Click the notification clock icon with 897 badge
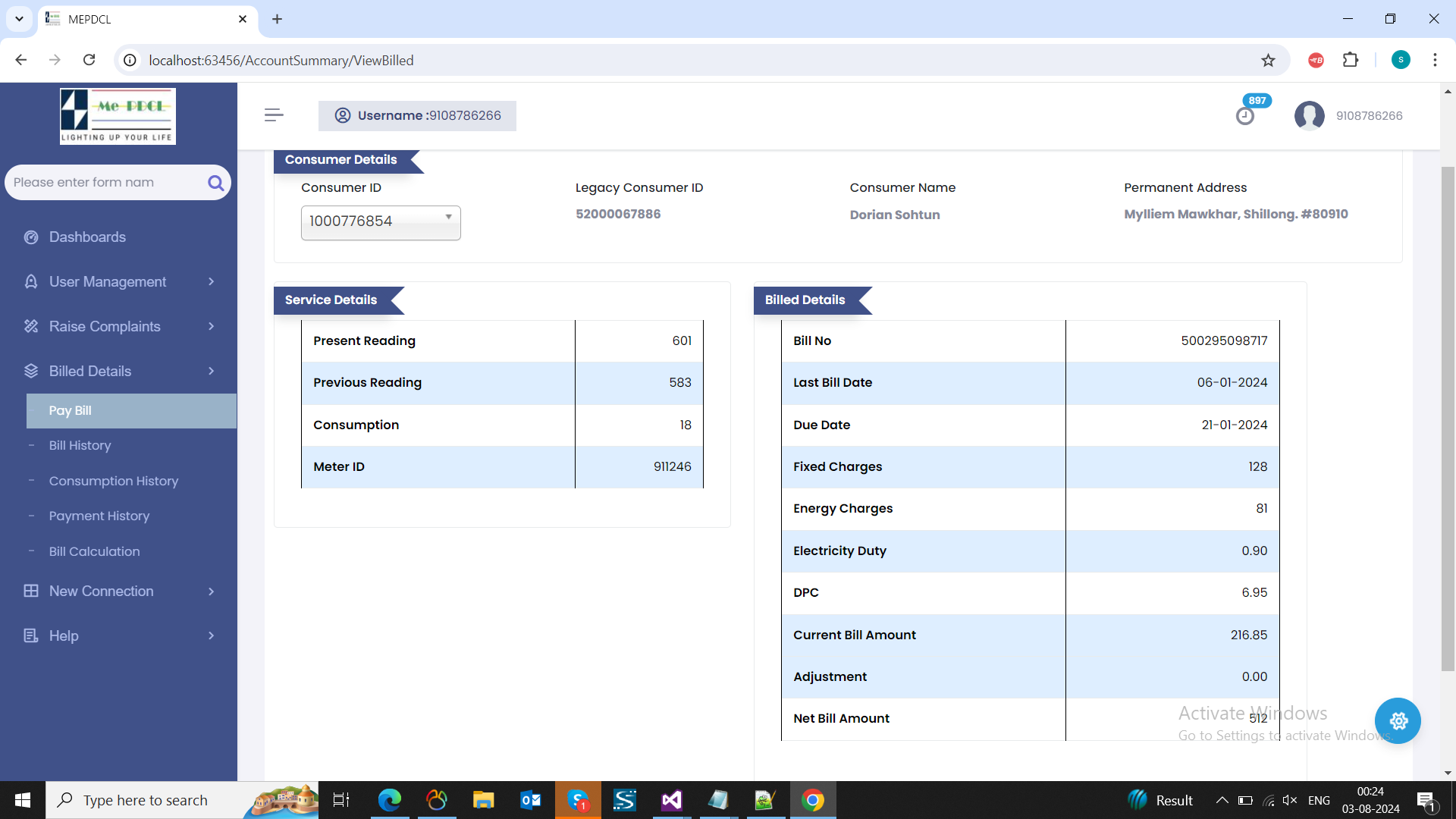Screen dimensions: 1456x819 click(x=1245, y=116)
